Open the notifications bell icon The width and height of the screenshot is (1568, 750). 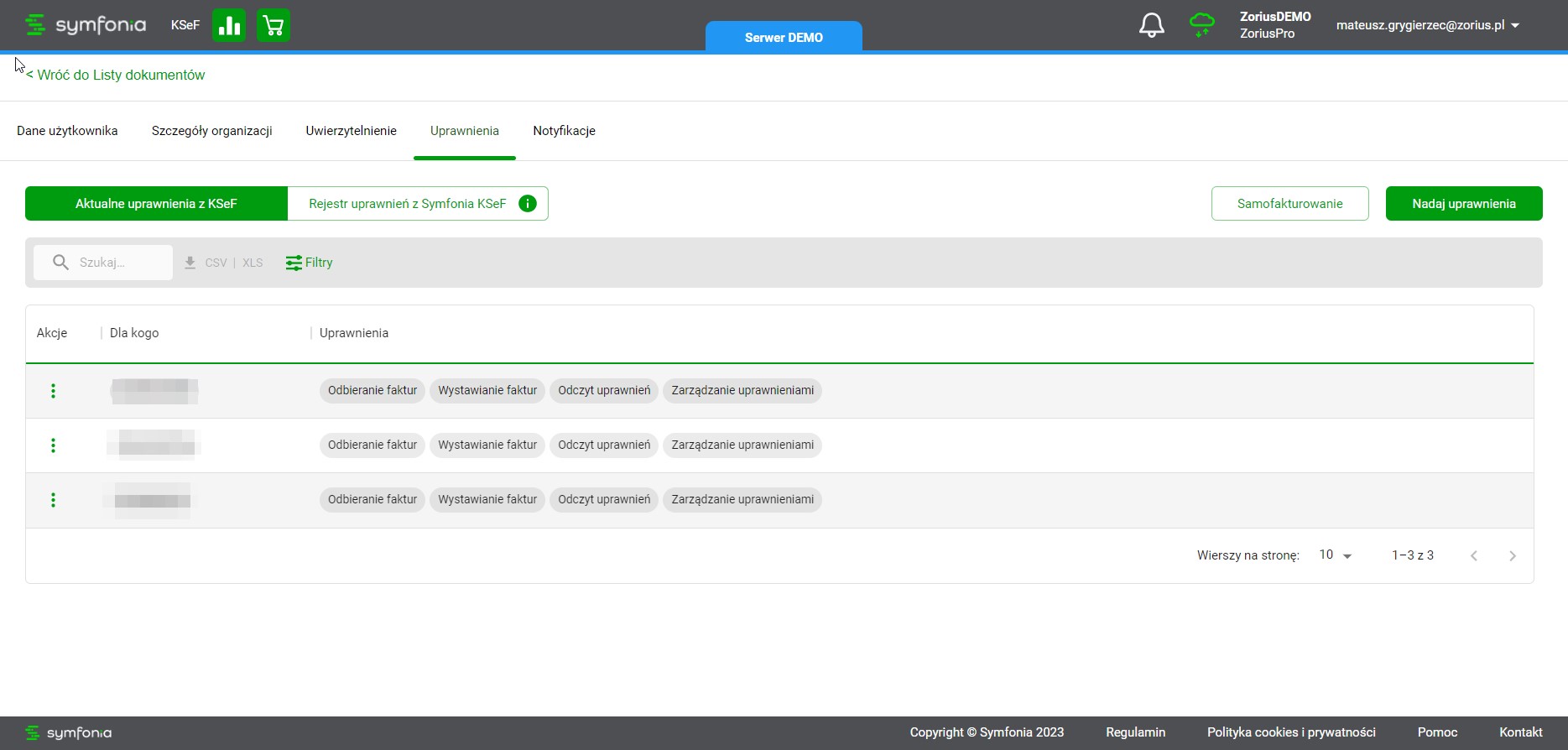[1151, 25]
